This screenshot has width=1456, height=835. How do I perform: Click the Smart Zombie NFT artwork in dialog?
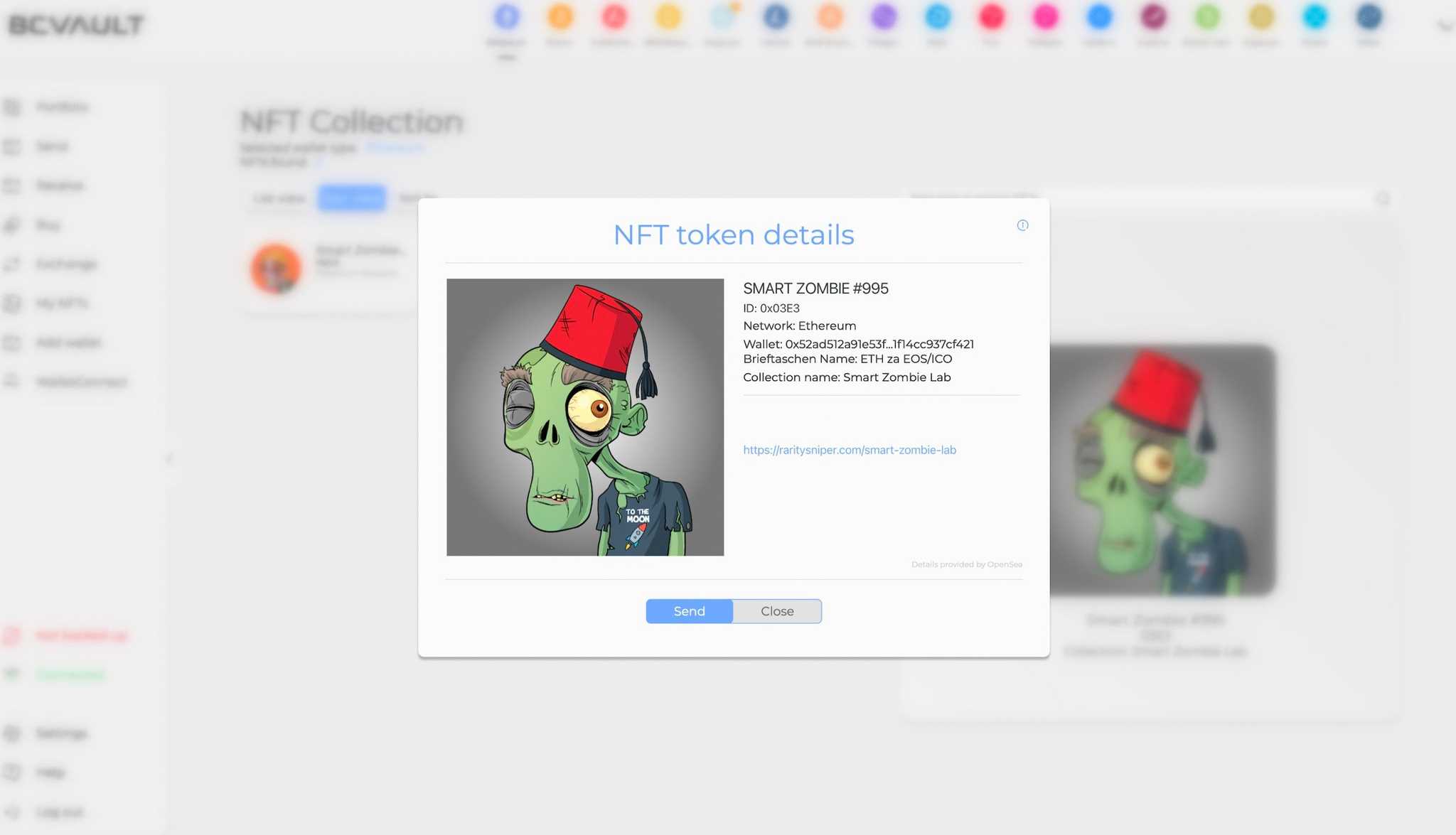click(x=585, y=417)
